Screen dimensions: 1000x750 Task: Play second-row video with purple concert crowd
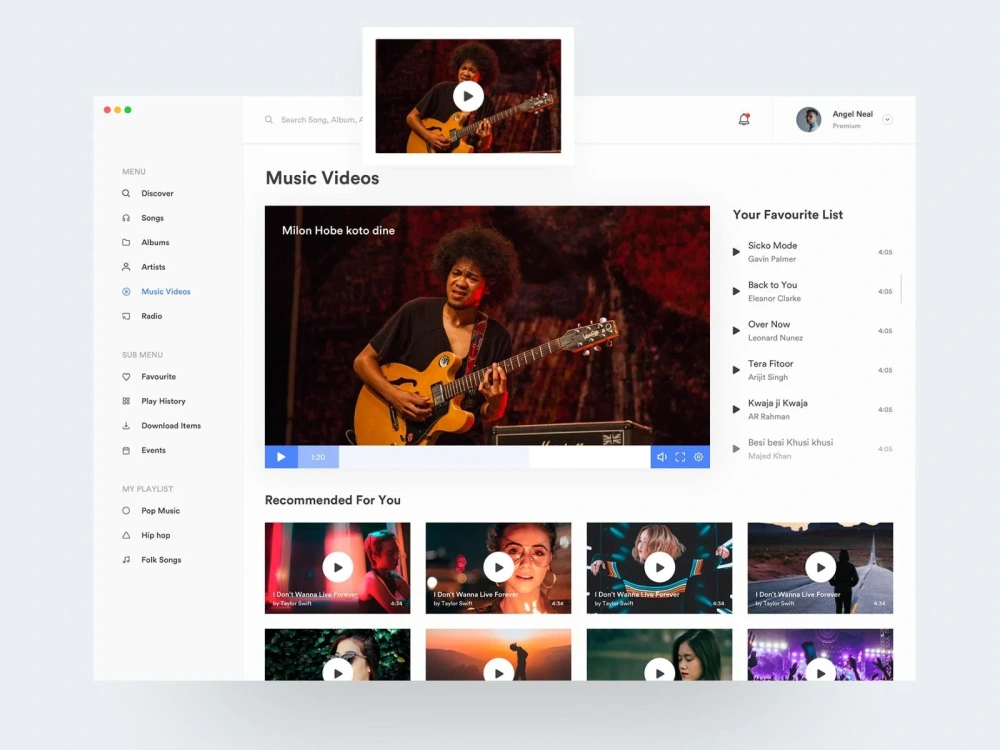(820, 671)
